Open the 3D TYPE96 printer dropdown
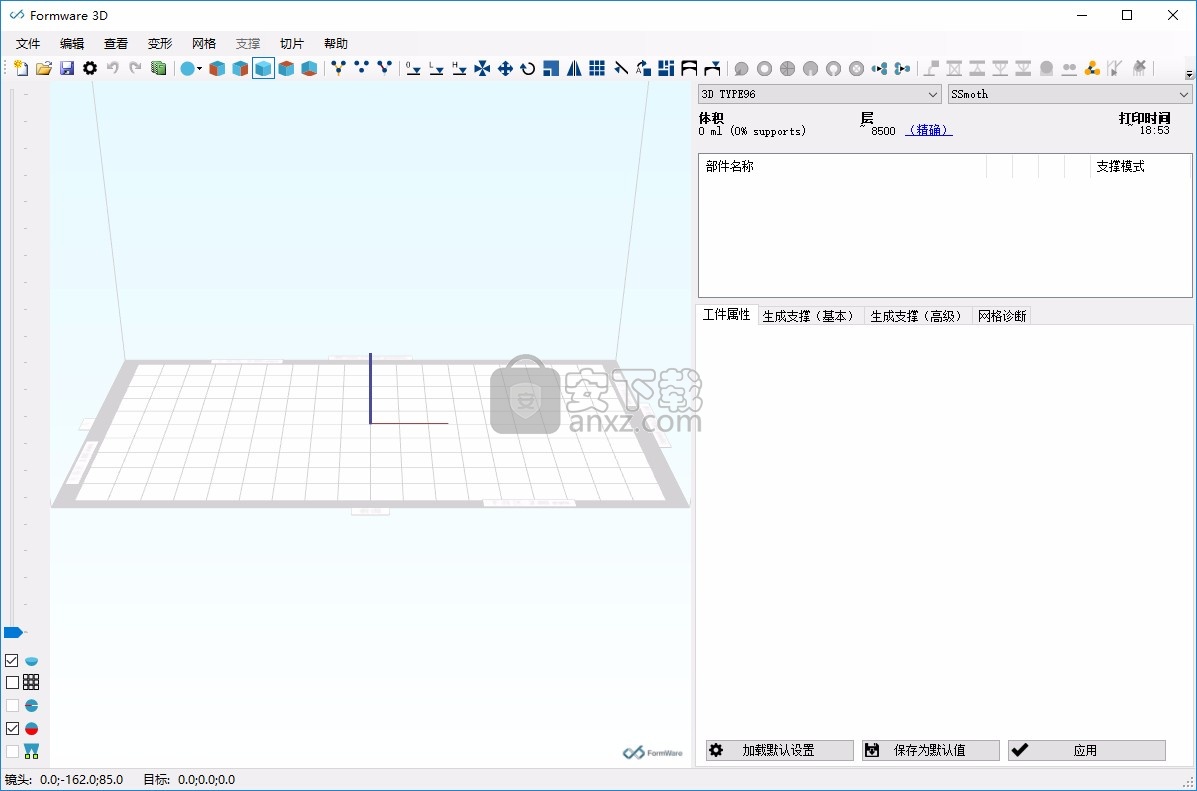 [x=819, y=94]
